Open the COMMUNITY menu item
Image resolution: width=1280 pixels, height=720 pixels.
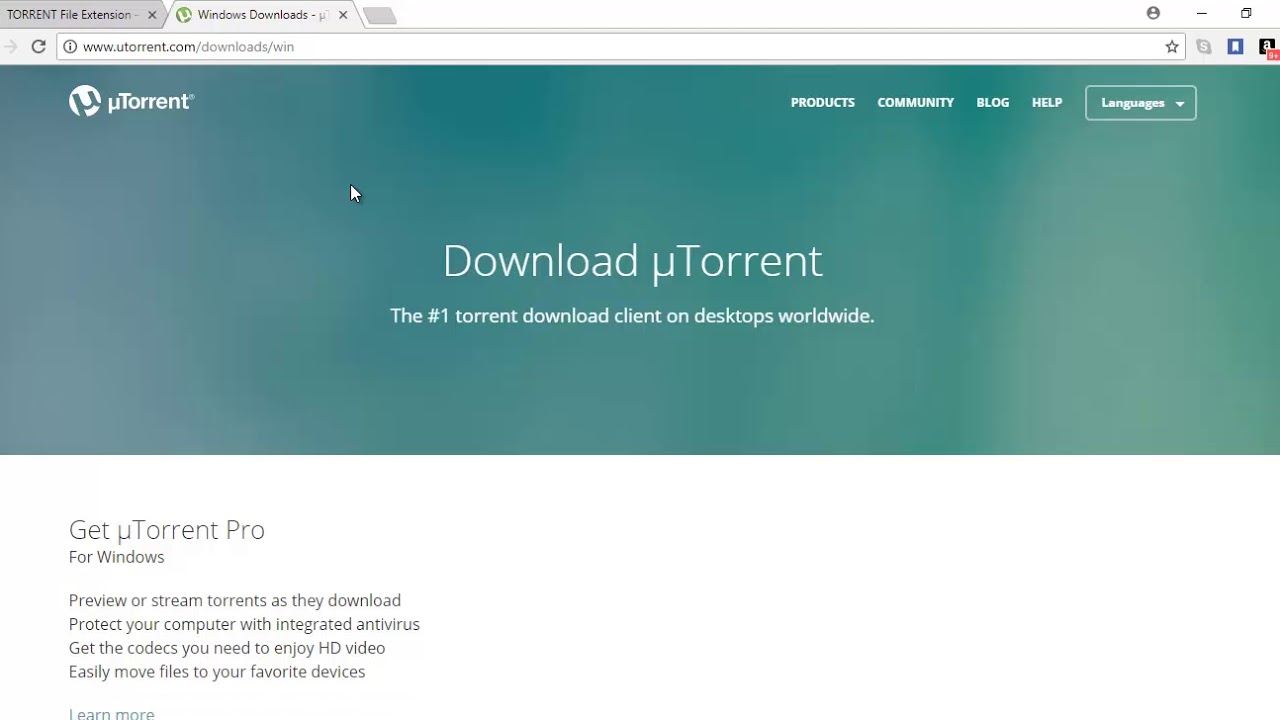pos(915,102)
